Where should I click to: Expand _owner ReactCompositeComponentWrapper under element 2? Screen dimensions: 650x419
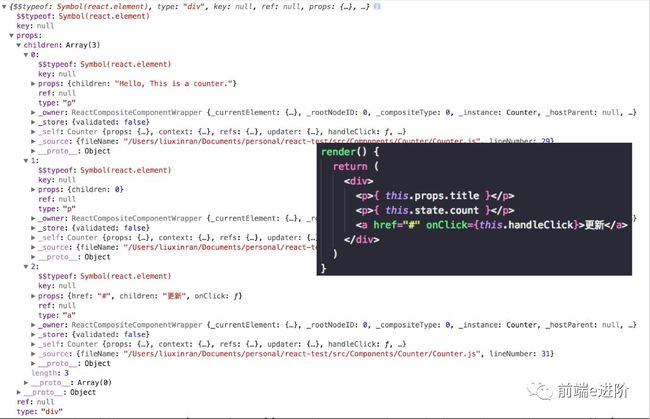[x=33, y=325]
